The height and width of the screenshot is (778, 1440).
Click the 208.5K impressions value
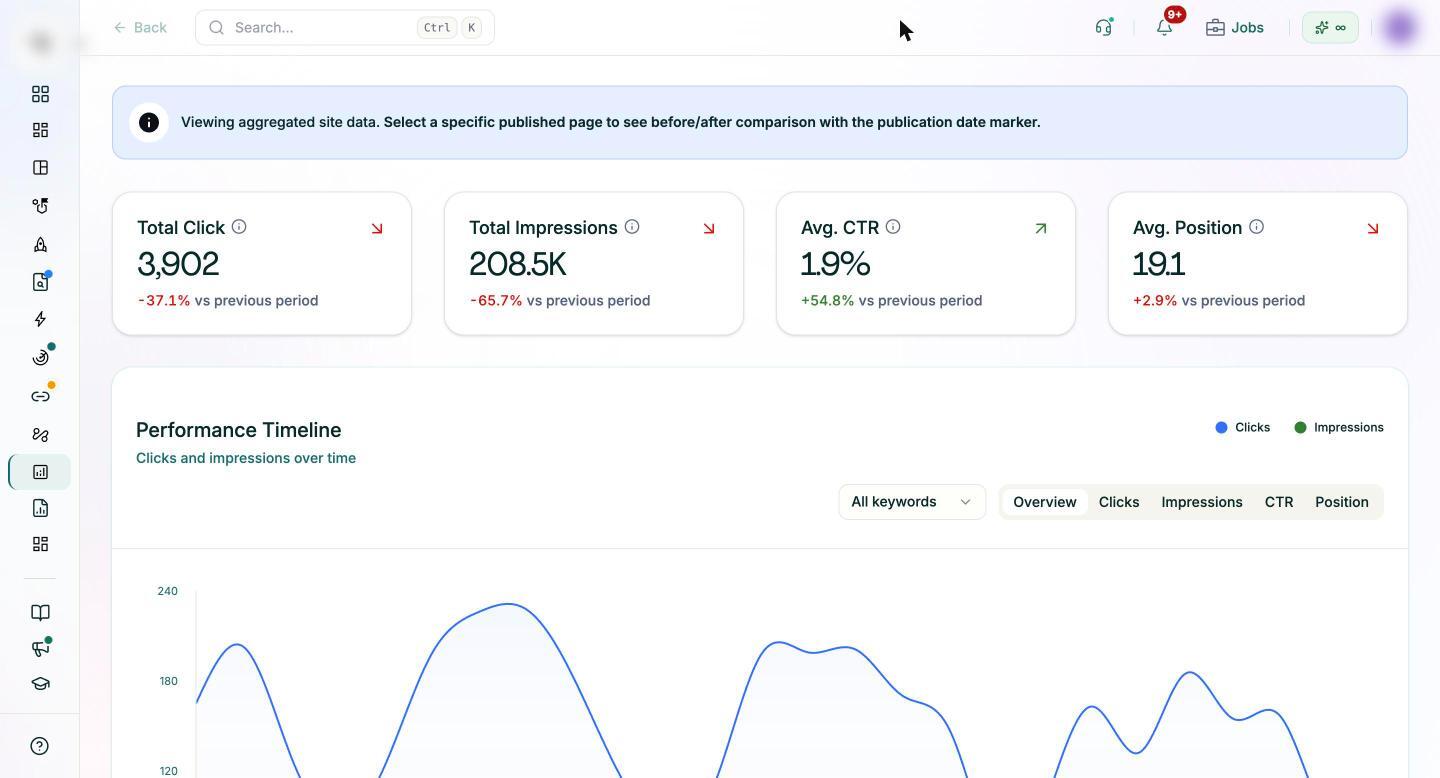518,264
